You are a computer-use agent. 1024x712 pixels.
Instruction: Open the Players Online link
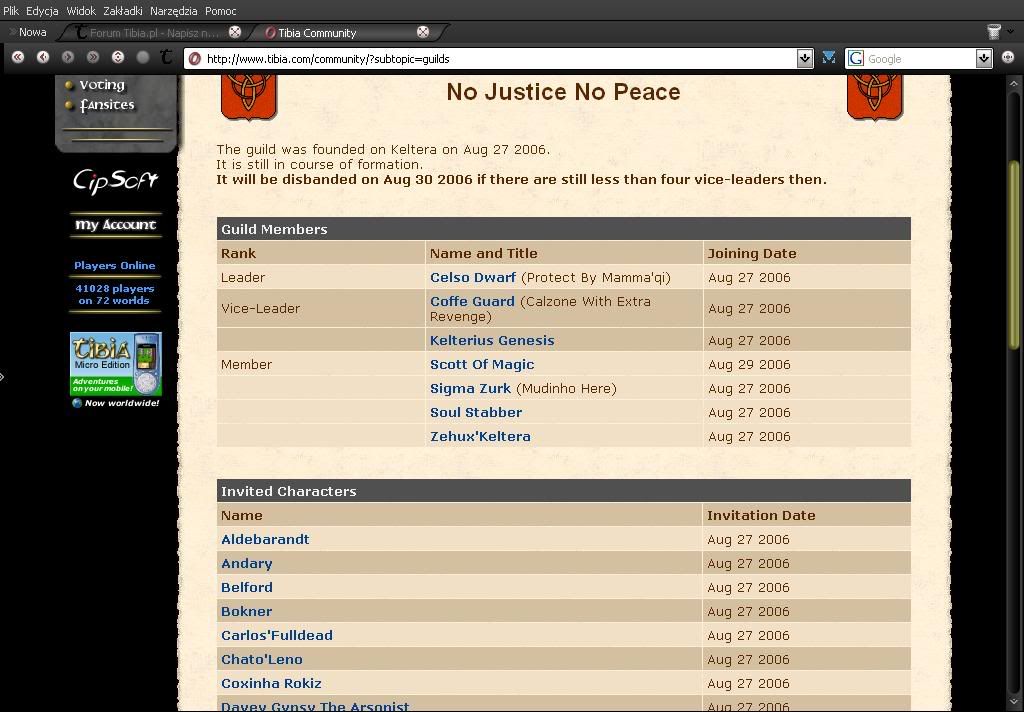tap(115, 265)
